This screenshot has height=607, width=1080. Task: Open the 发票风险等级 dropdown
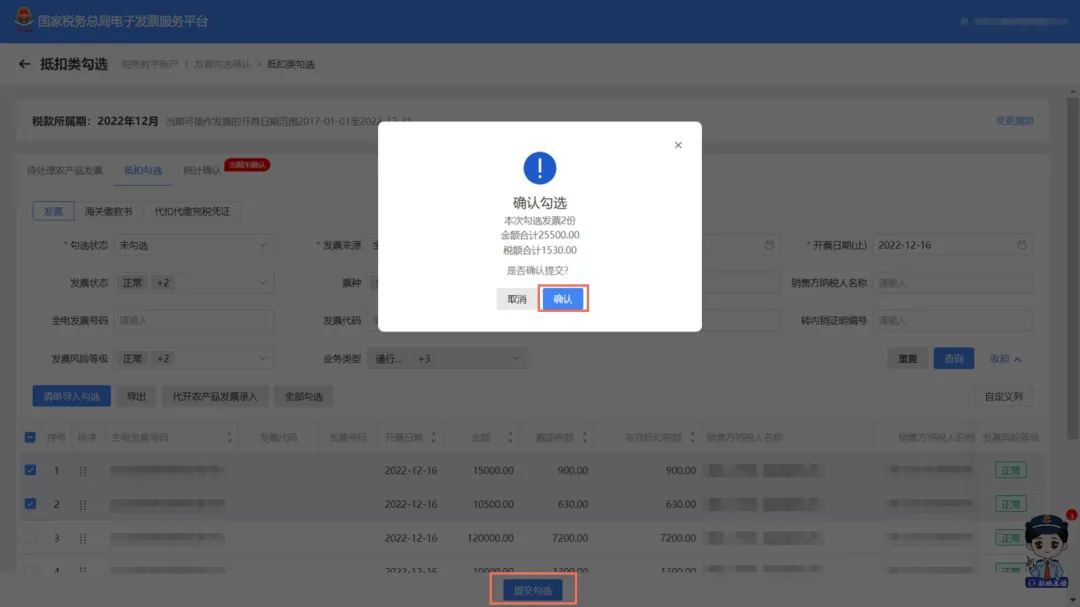(193, 358)
